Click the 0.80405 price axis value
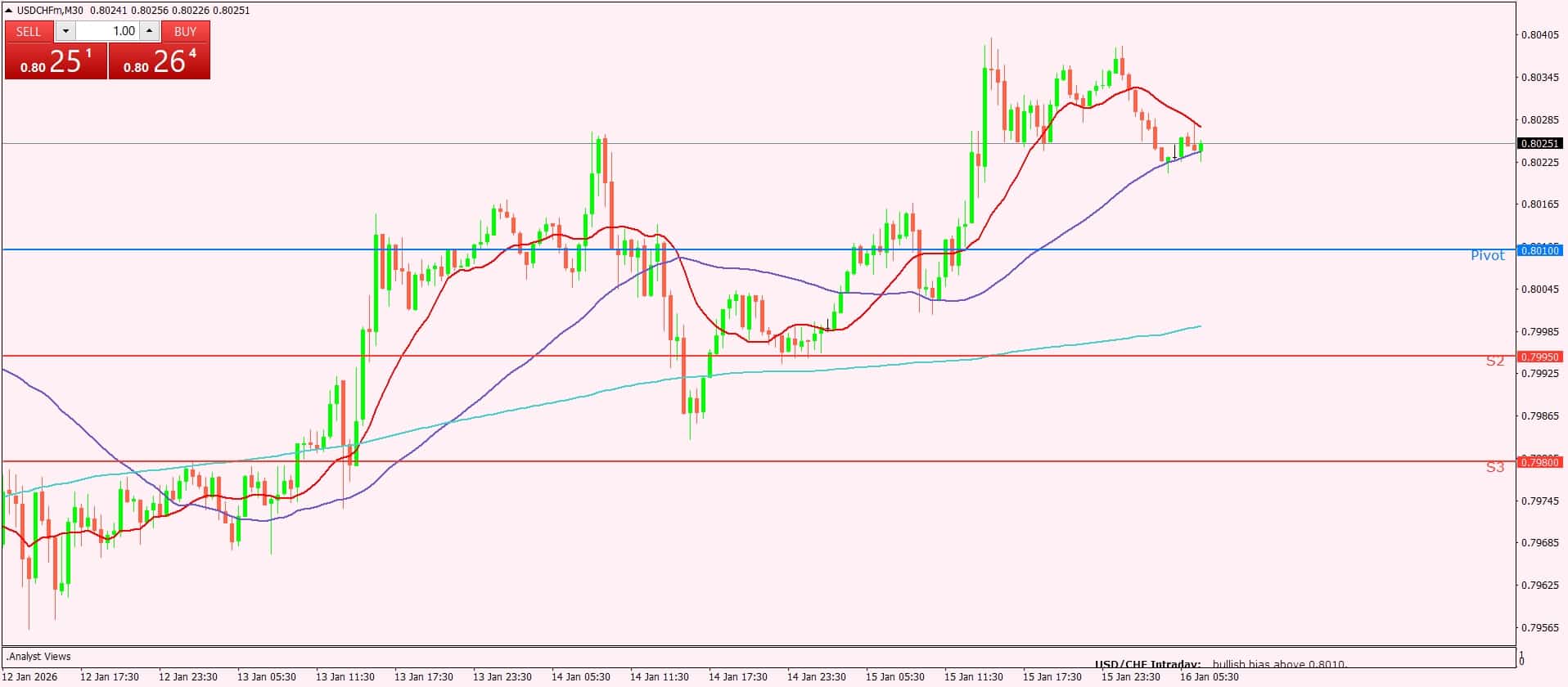This screenshot has width=1568, height=687. 1539,34
